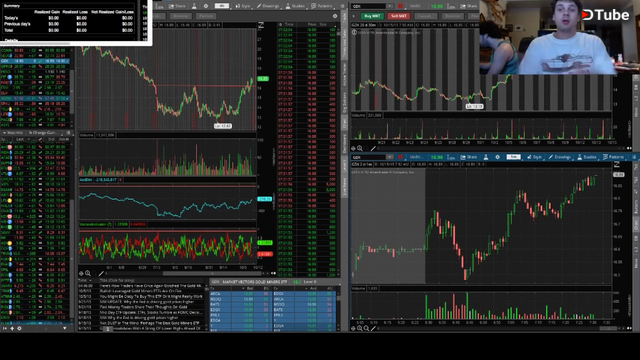Click Reverse button in right order bar
Viewport: 640px width, 360px height.
(452, 16)
